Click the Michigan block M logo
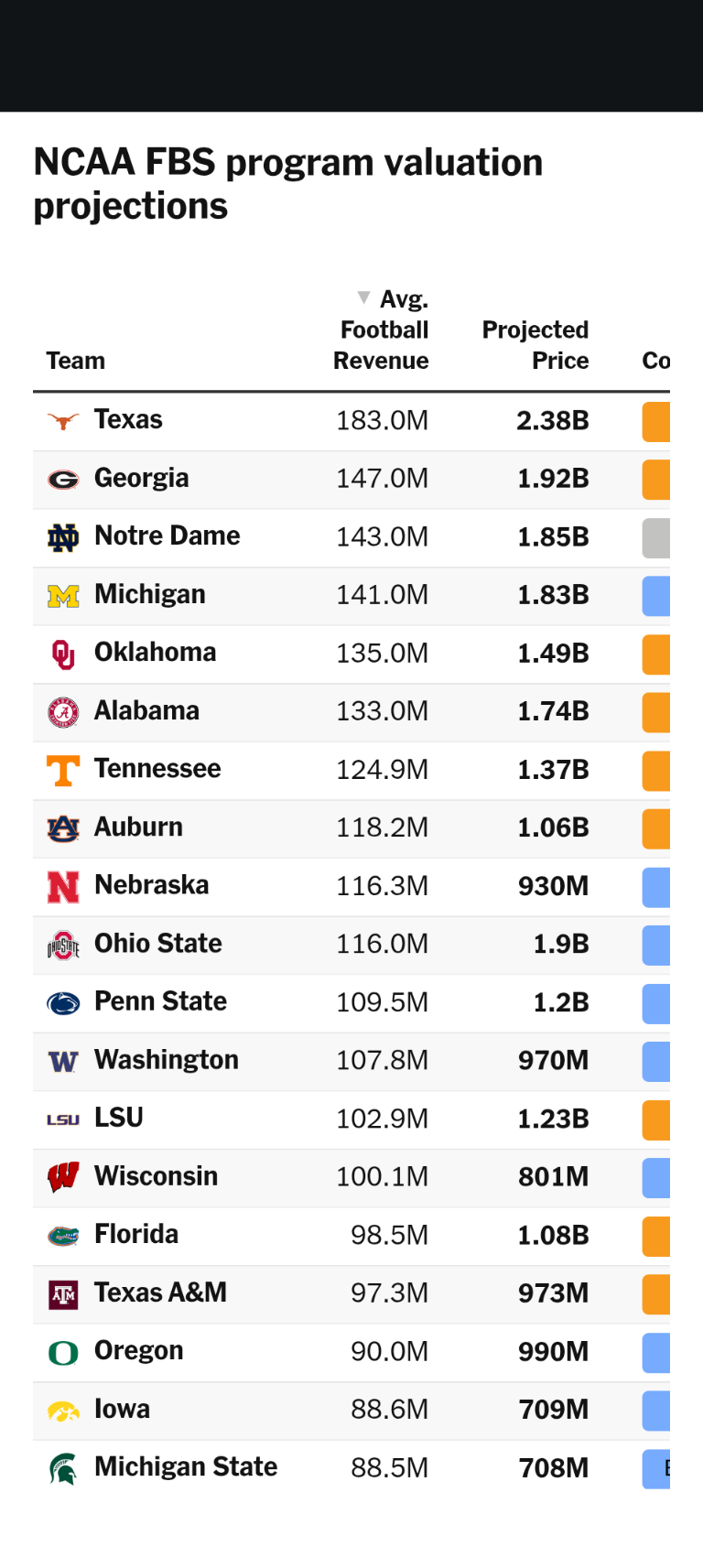The height and width of the screenshot is (1568, 703). (x=63, y=596)
